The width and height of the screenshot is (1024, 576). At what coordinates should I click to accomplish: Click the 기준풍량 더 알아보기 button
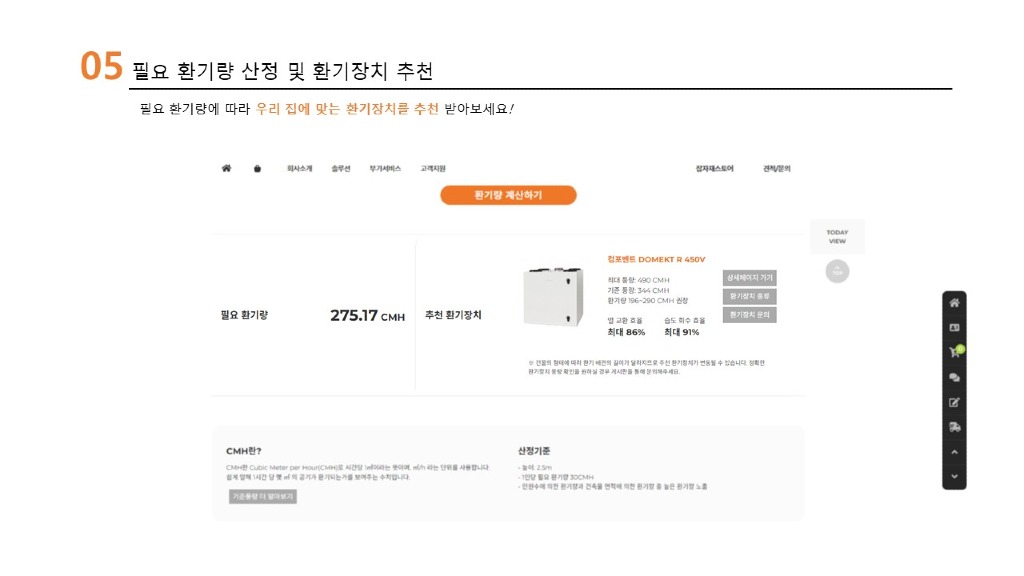pos(262,496)
